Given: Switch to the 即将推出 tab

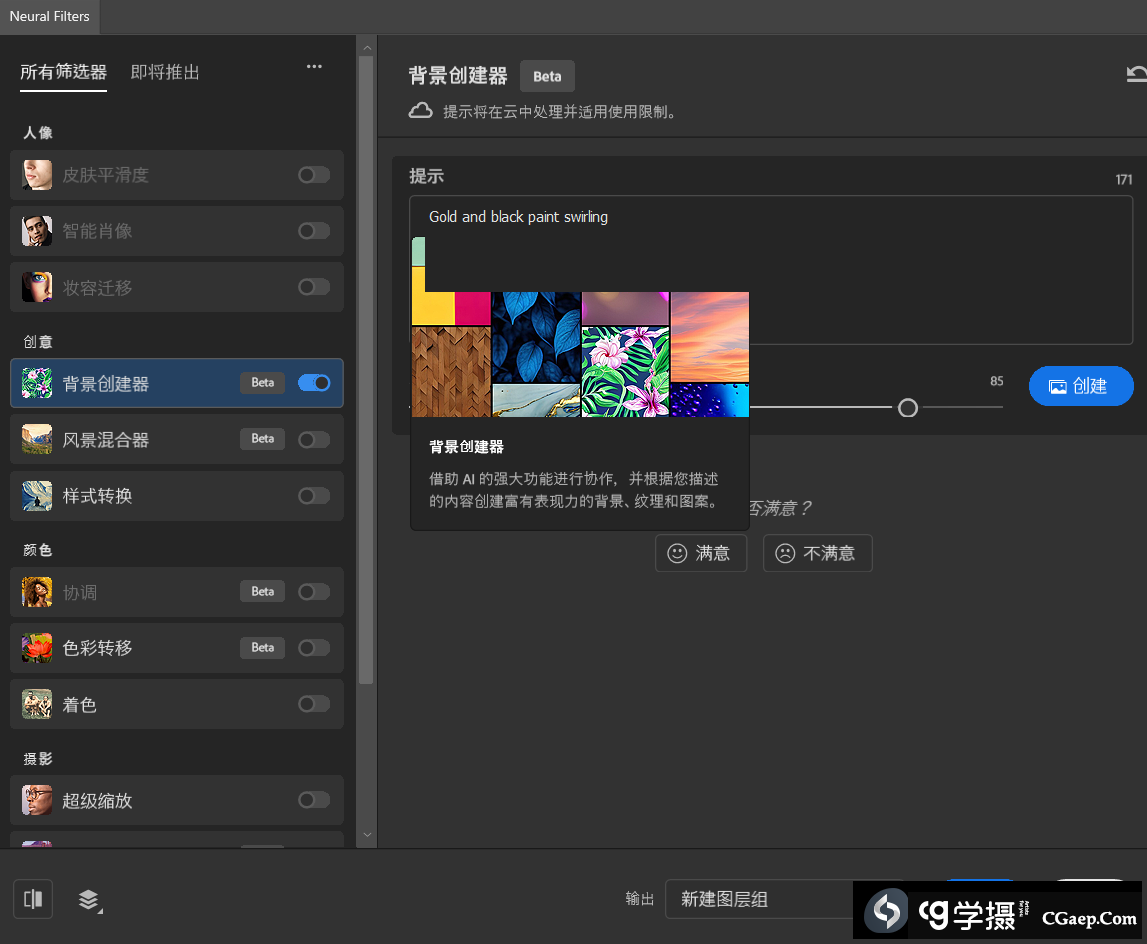Looking at the screenshot, I should pos(164,72).
